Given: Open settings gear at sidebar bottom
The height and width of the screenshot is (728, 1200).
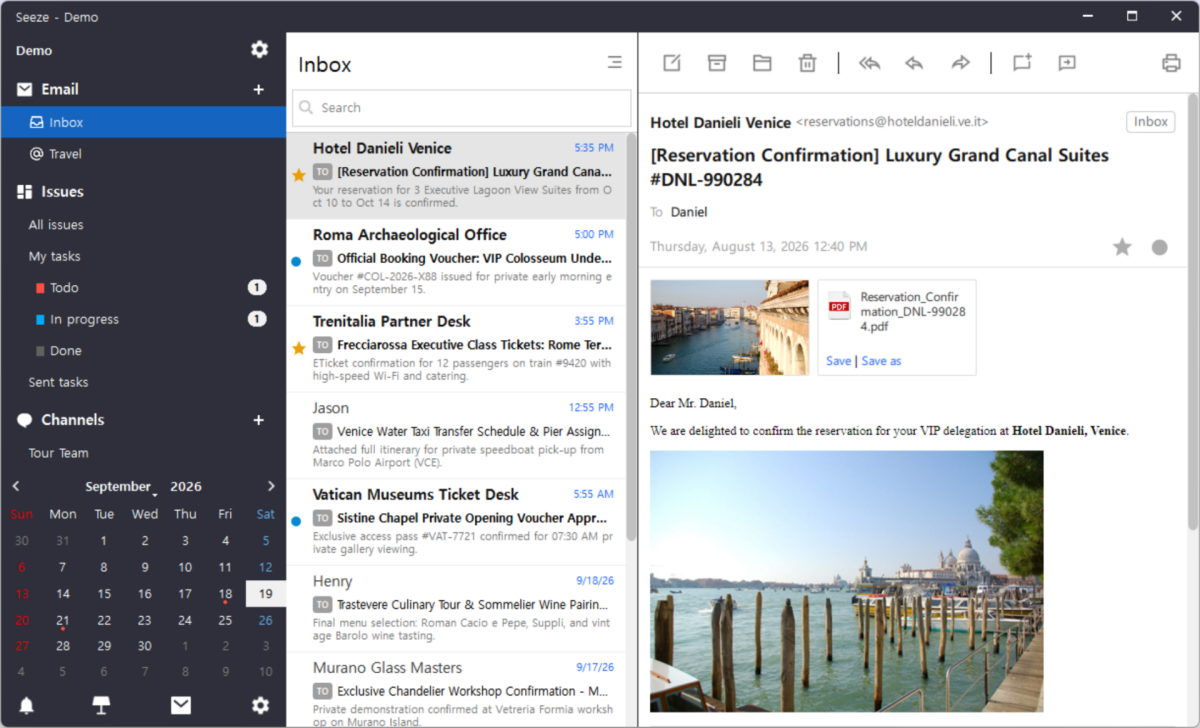Looking at the screenshot, I should click(260, 706).
